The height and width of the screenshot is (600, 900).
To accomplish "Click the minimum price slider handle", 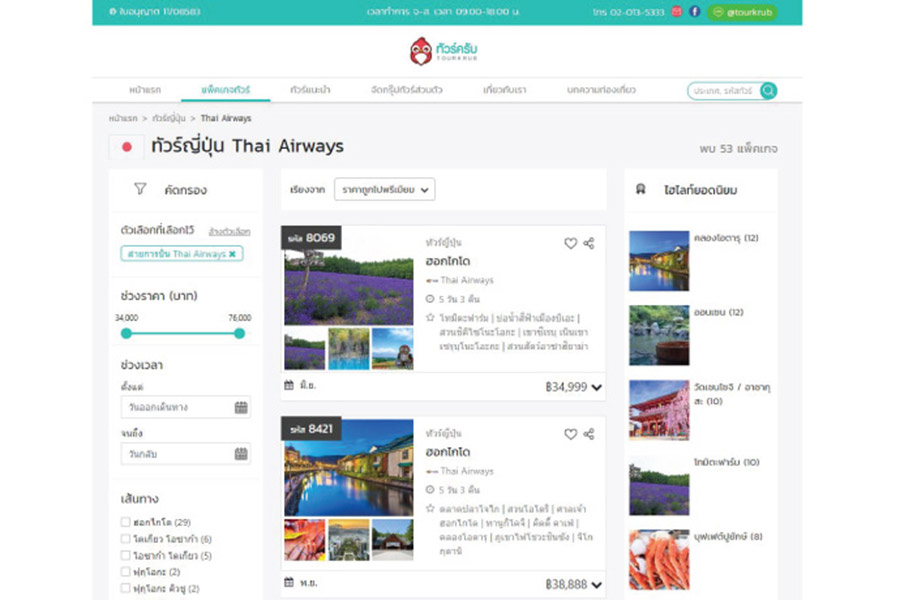I will (126, 333).
